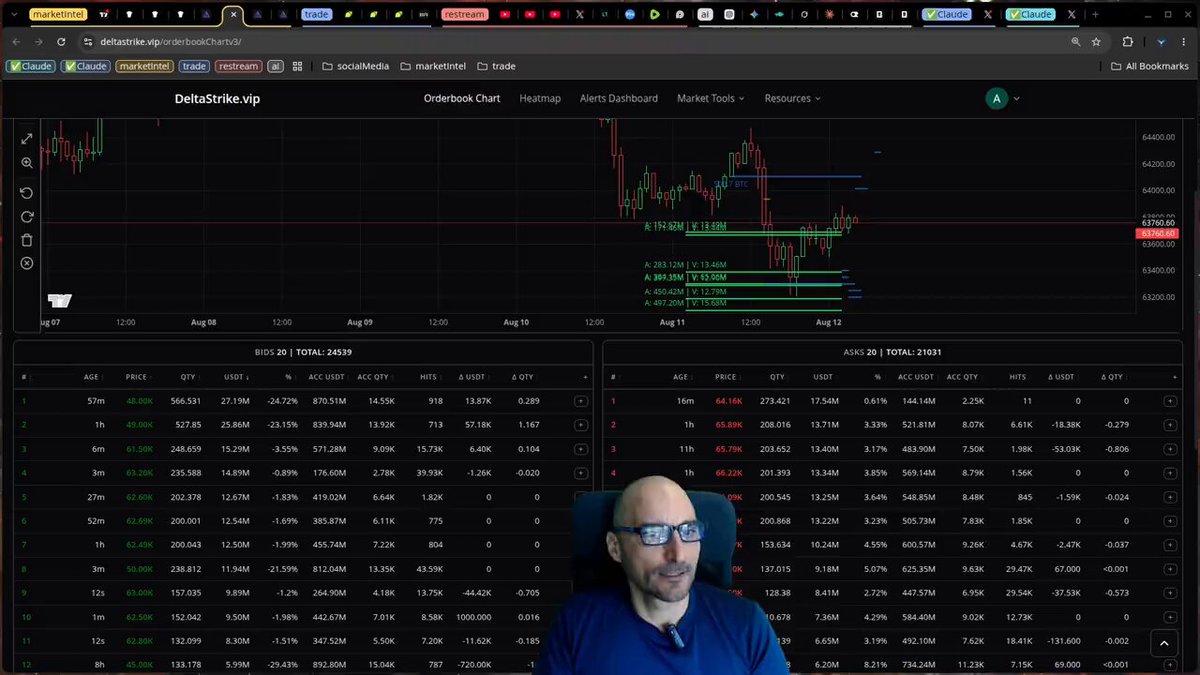This screenshot has width=1200, height=675.
Task: Click the restream chip in bookmarks bar
Action: [238, 66]
